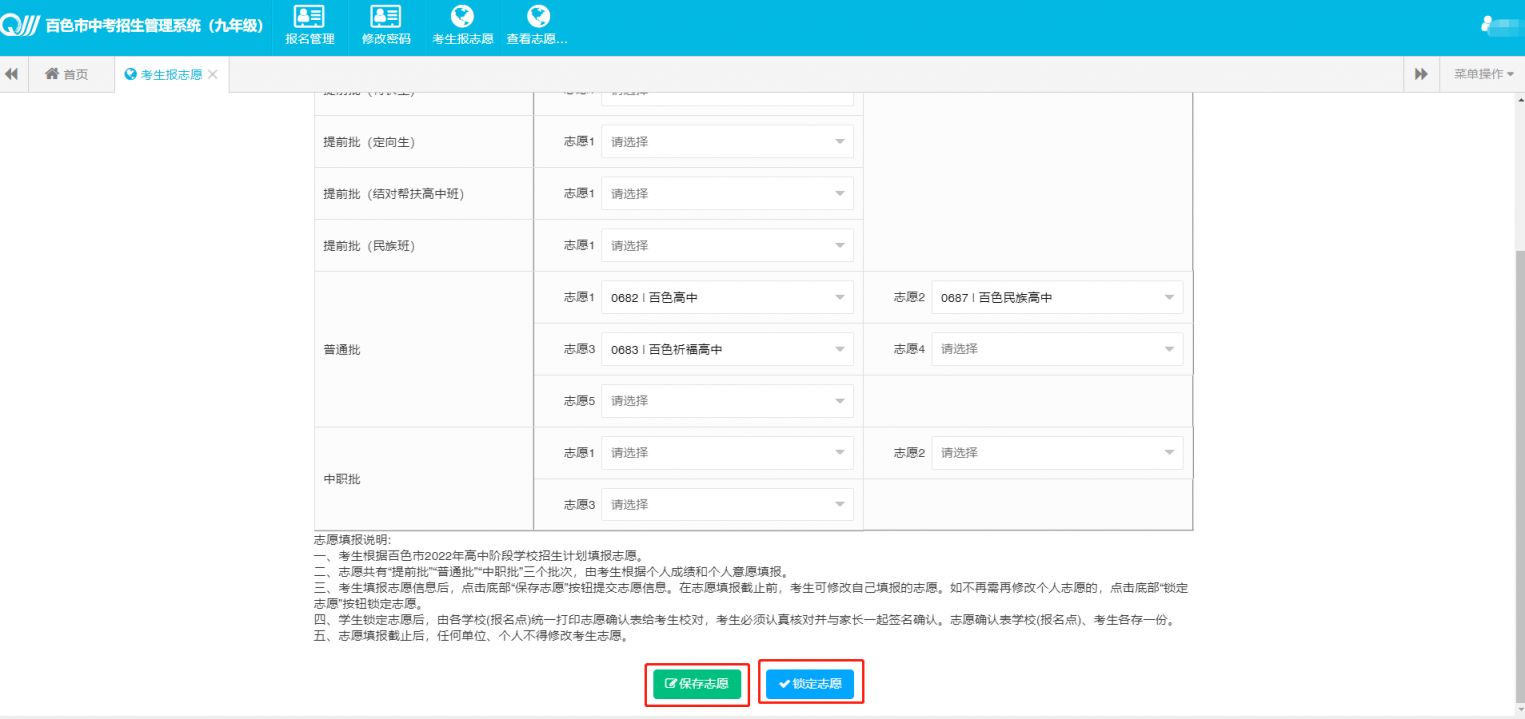Open 中职批 志愿2 dropdown
Screen dimensions: 1525x719
pyautogui.click(x=1057, y=453)
